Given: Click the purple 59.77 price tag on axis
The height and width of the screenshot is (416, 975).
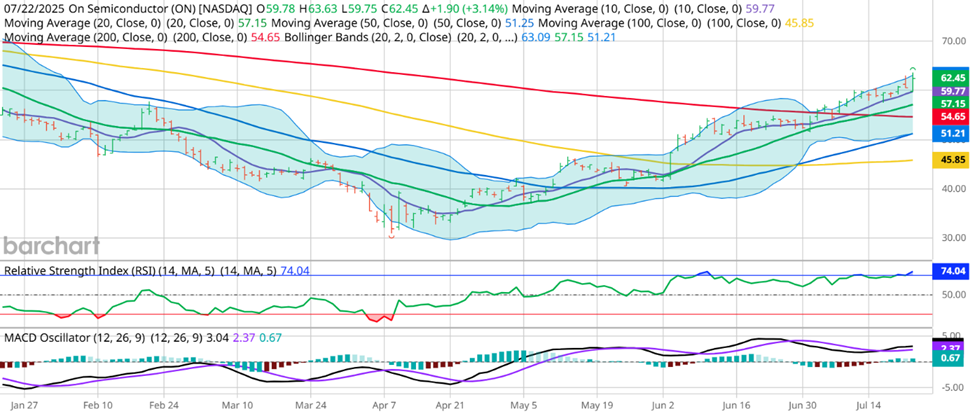Looking at the screenshot, I should [x=953, y=91].
